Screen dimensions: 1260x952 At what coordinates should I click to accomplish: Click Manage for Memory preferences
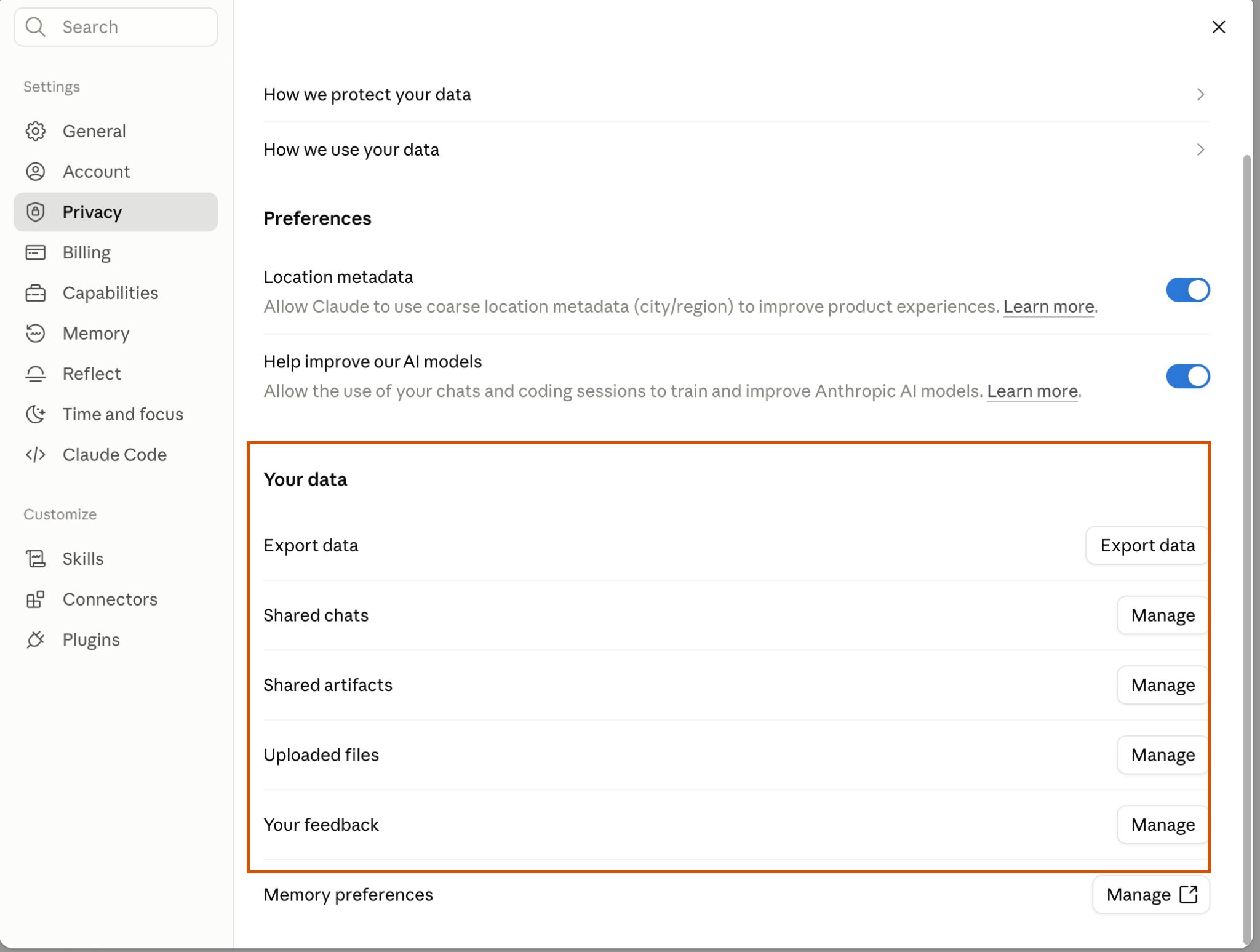[x=1151, y=894]
